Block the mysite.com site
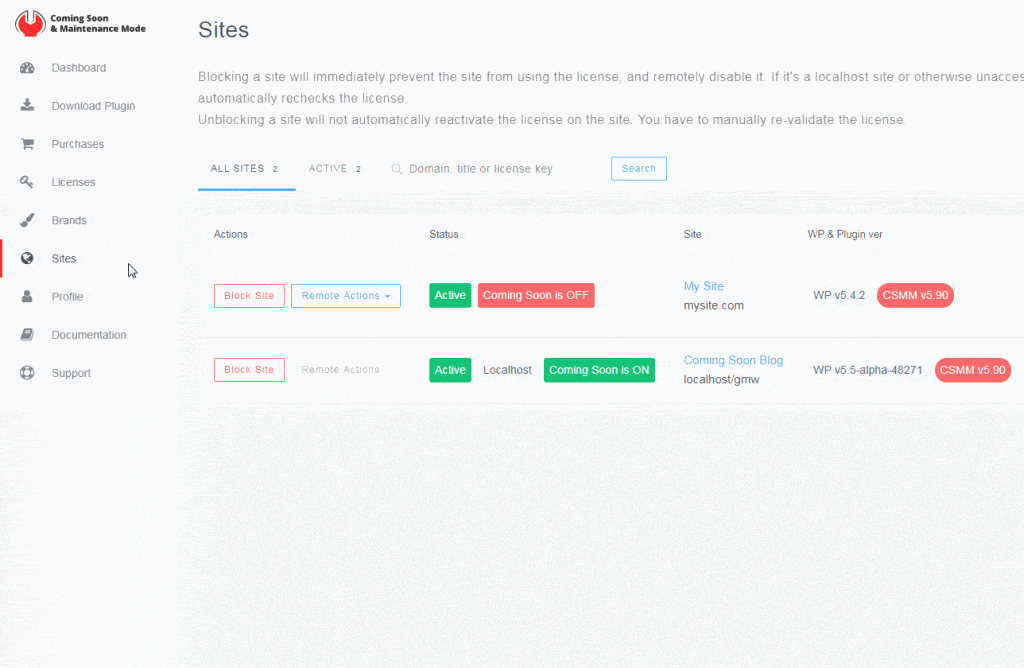The height and width of the screenshot is (668, 1024). pos(249,296)
